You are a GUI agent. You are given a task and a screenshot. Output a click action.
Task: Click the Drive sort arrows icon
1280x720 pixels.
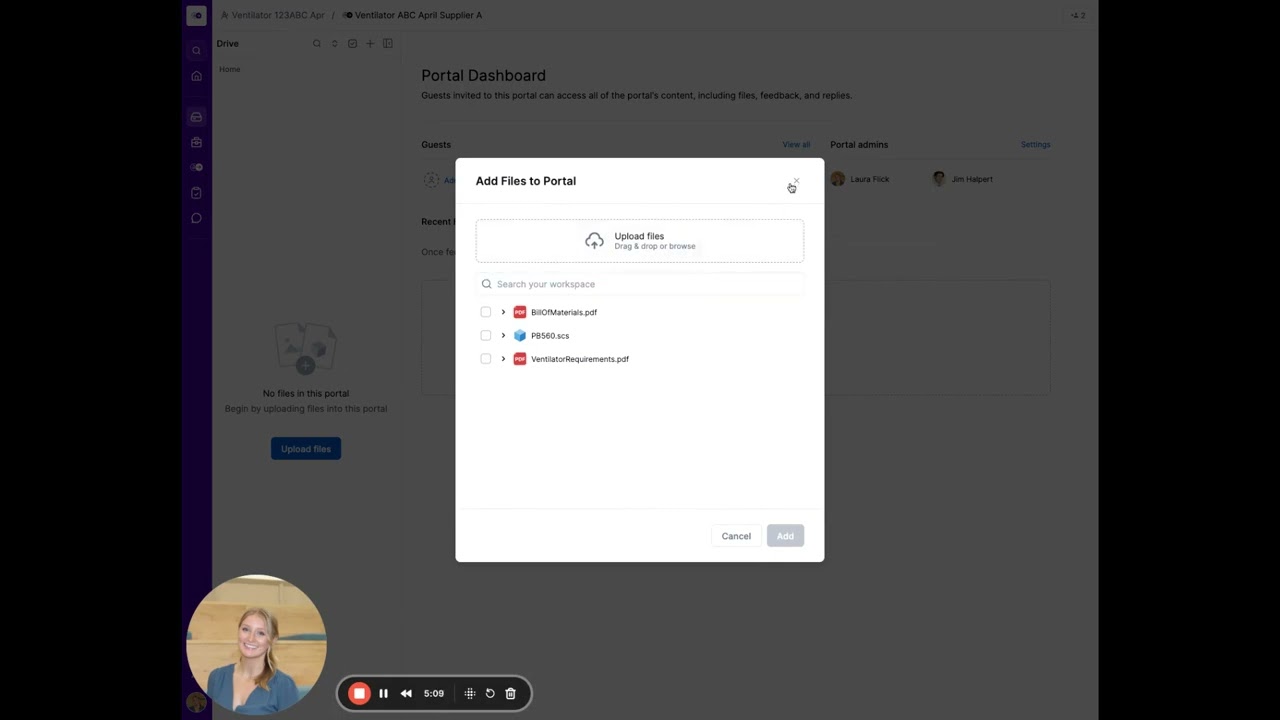coord(335,43)
